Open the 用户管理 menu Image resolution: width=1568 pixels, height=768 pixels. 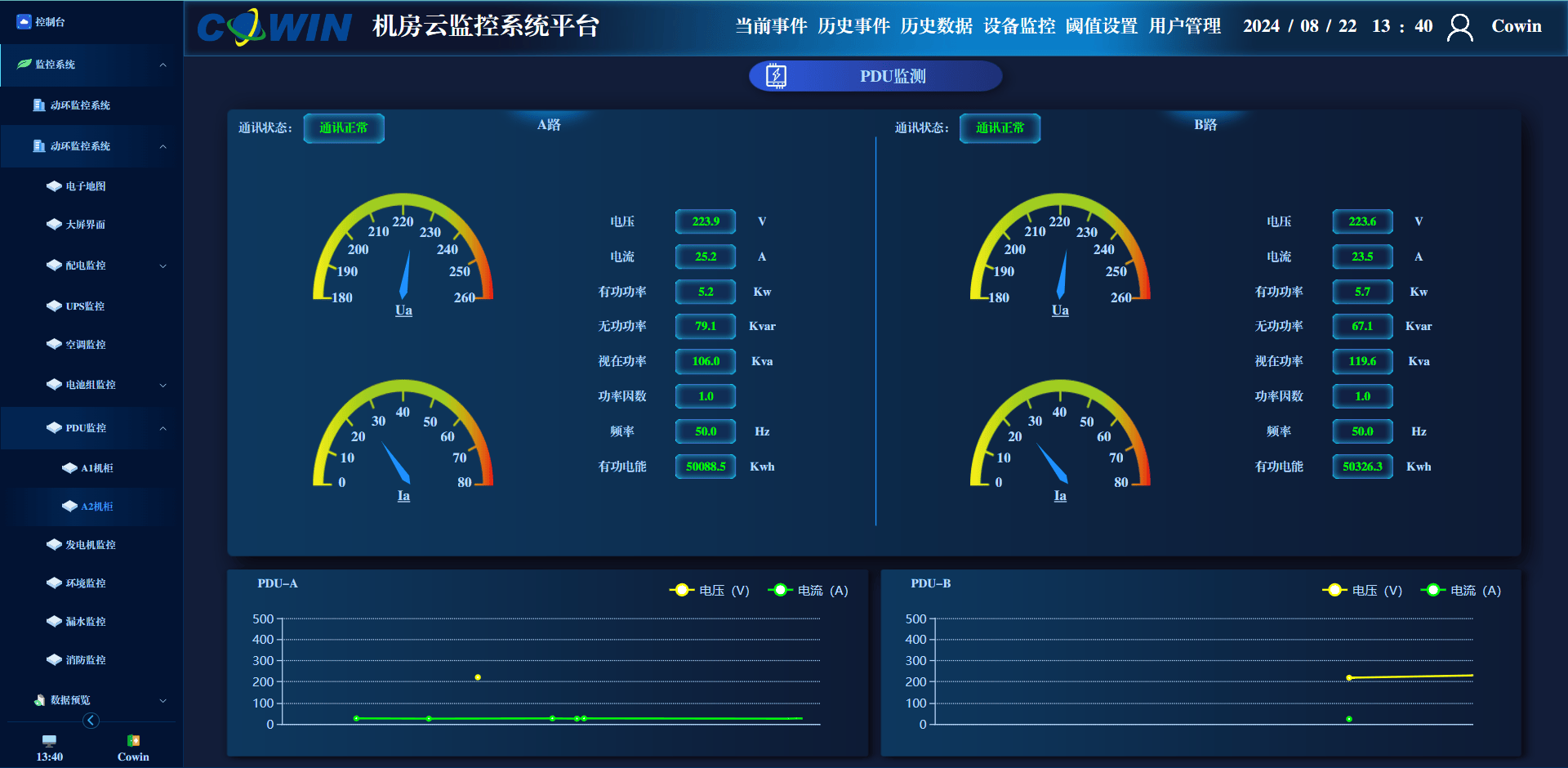tap(1185, 26)
